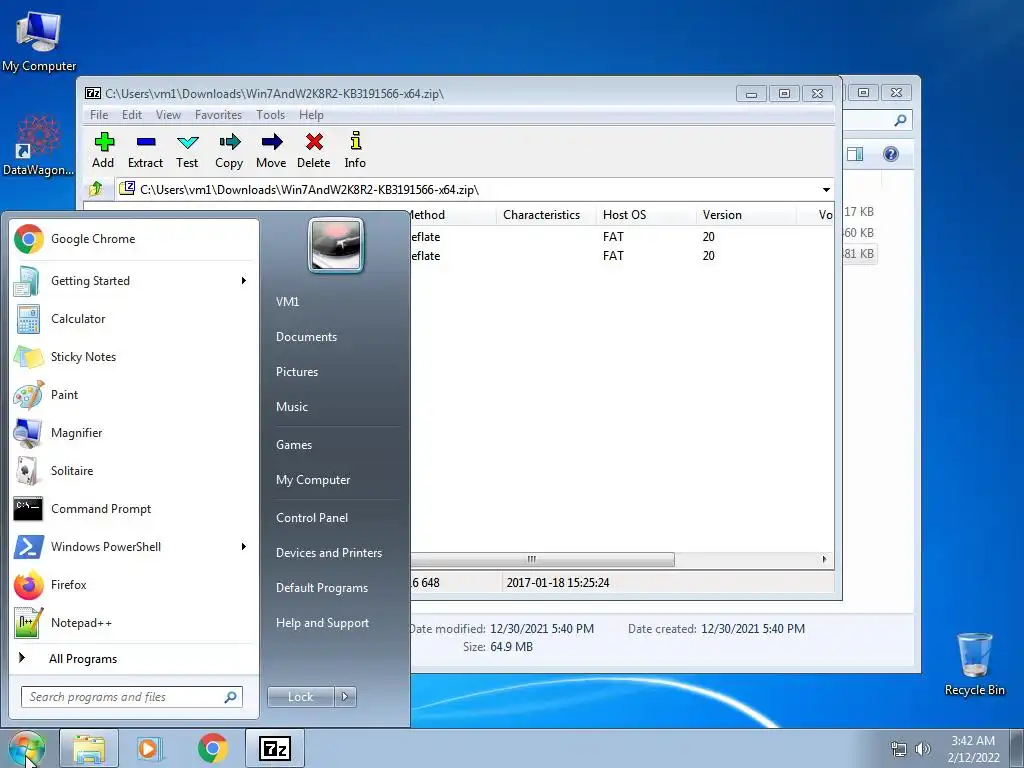The image size is (1024, 768).
Task: Open the Recycle Bin
Action: [974, 664]
